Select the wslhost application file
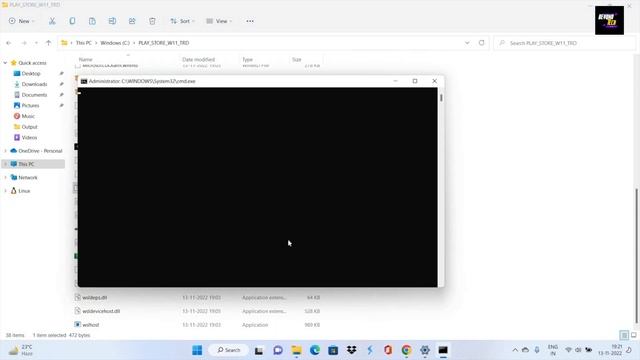This screenshot has width=640, height=360. click(91, 325)
